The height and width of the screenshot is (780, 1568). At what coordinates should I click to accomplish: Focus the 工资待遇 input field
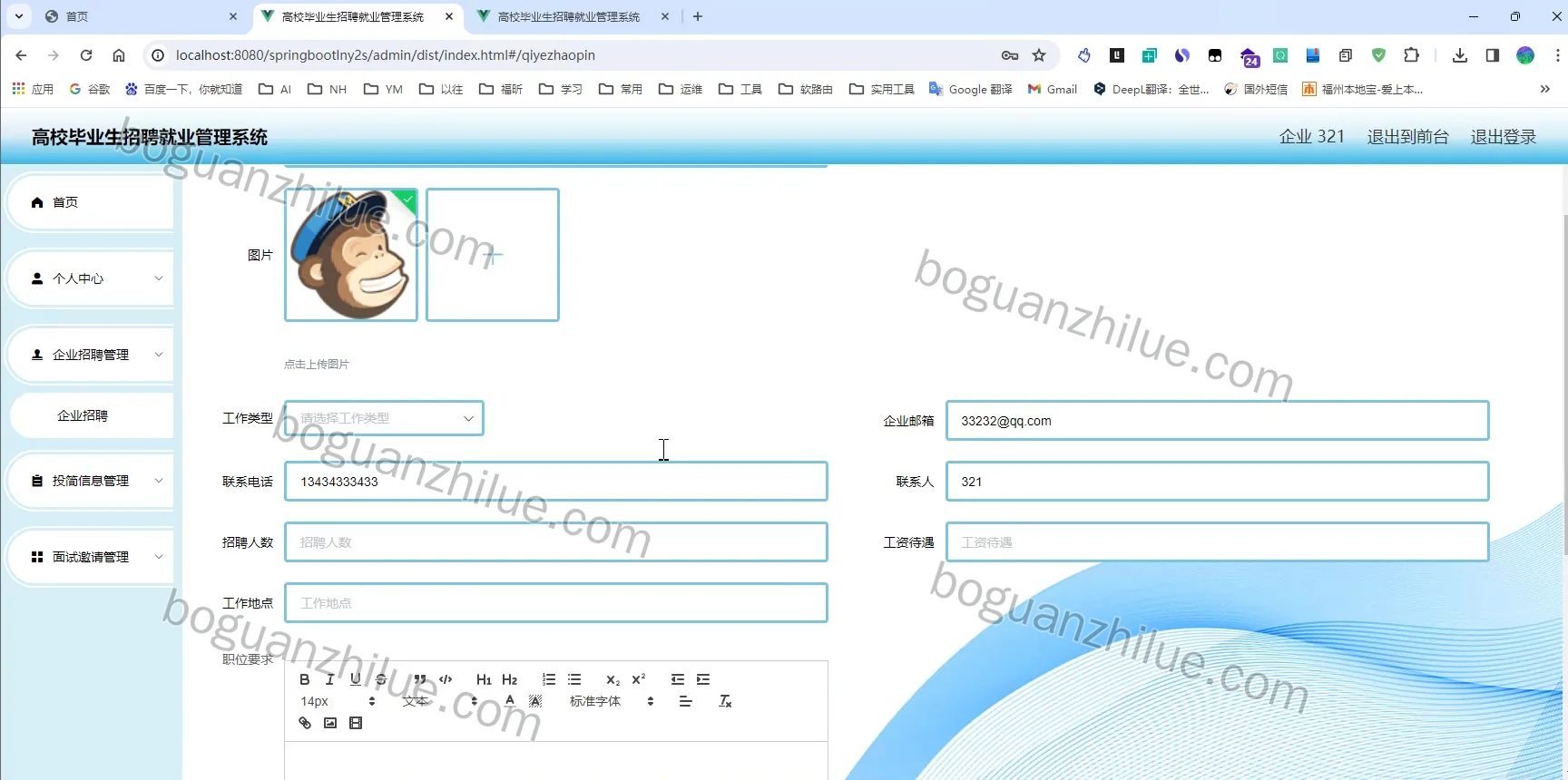[x=1217, y=542]
